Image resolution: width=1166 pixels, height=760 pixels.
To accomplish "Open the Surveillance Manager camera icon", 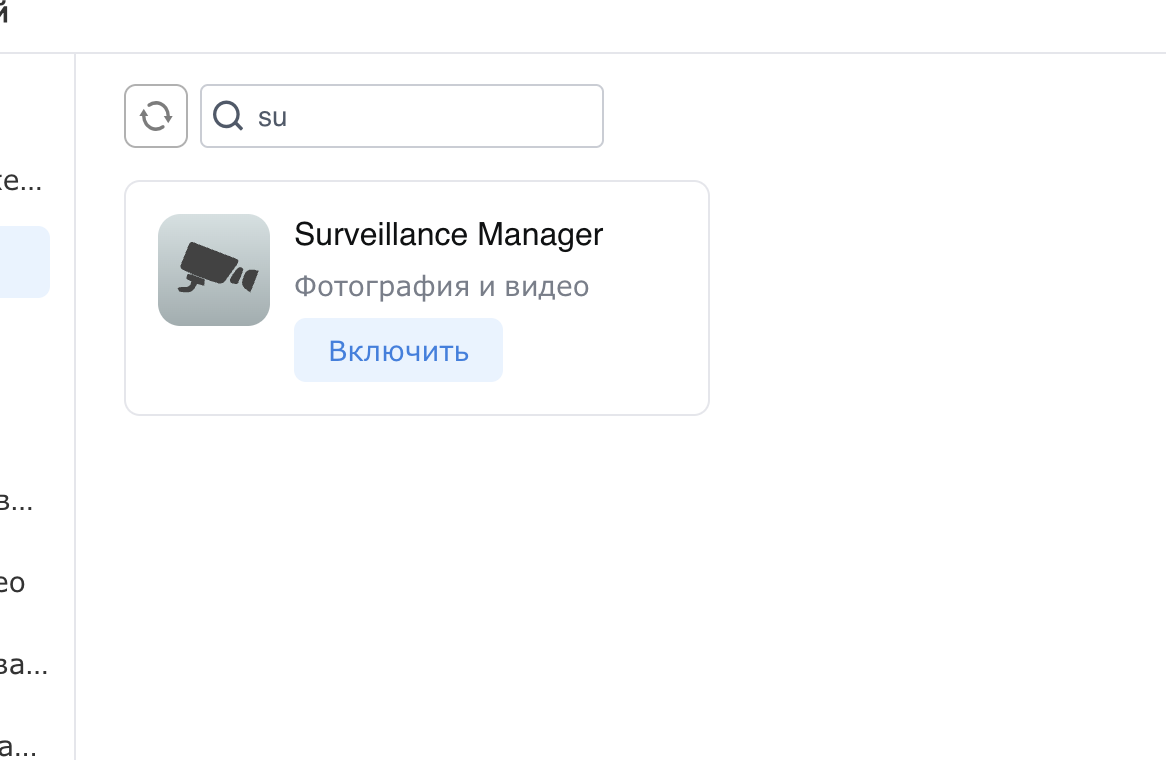I will 214,270.
